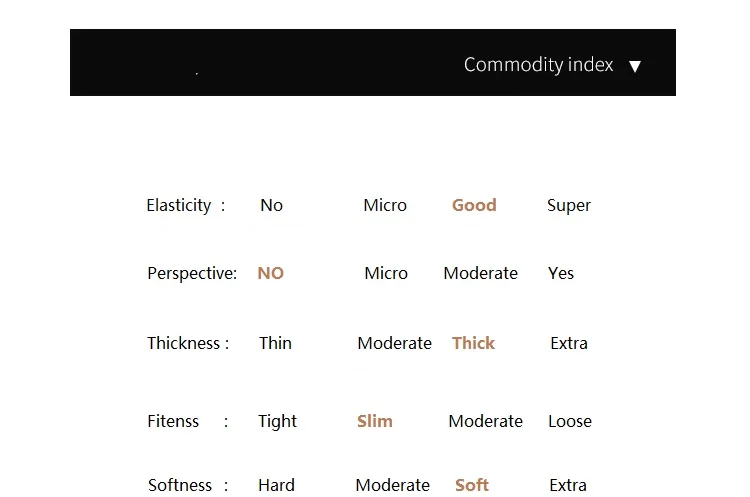Choose Hard in the Softness row
The width and height of the screenshot is (750, 497).
[276, 485]
